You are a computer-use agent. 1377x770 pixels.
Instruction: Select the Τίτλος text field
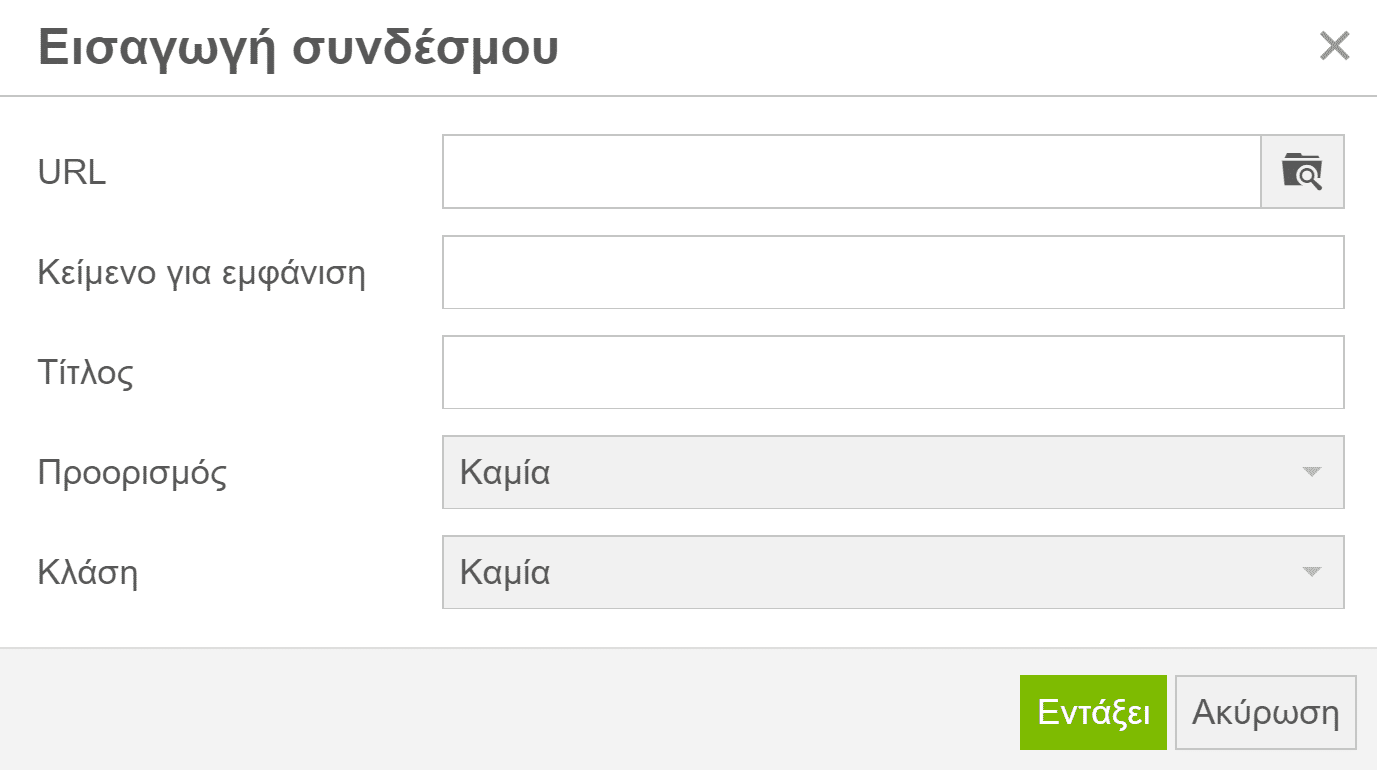(x=892, y=372)
